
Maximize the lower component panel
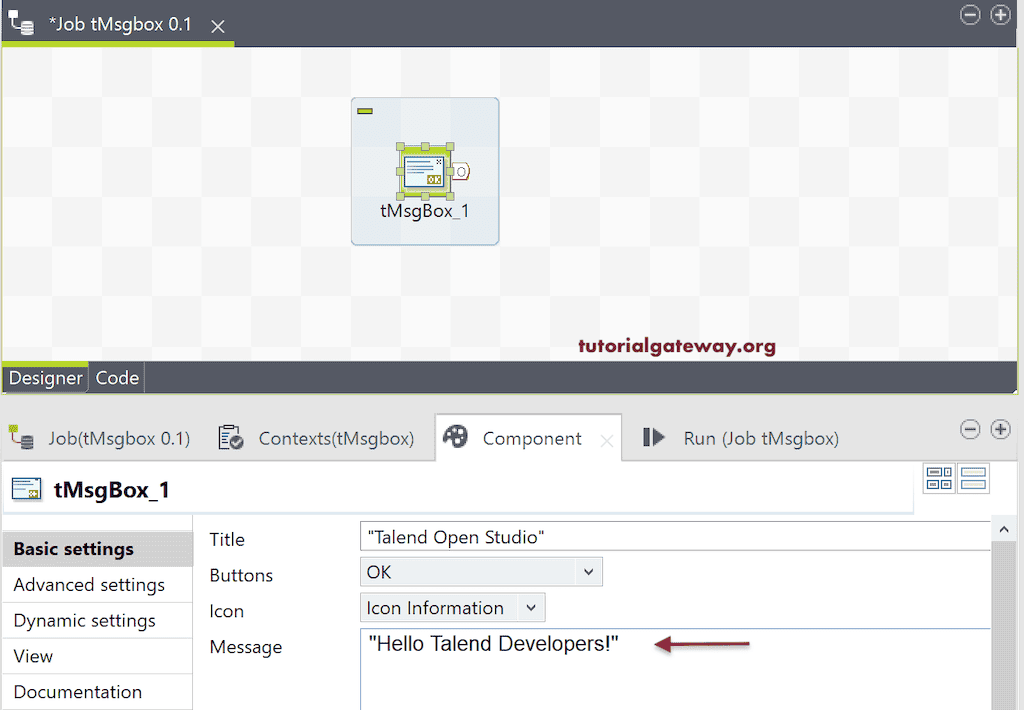(1000, 429)
